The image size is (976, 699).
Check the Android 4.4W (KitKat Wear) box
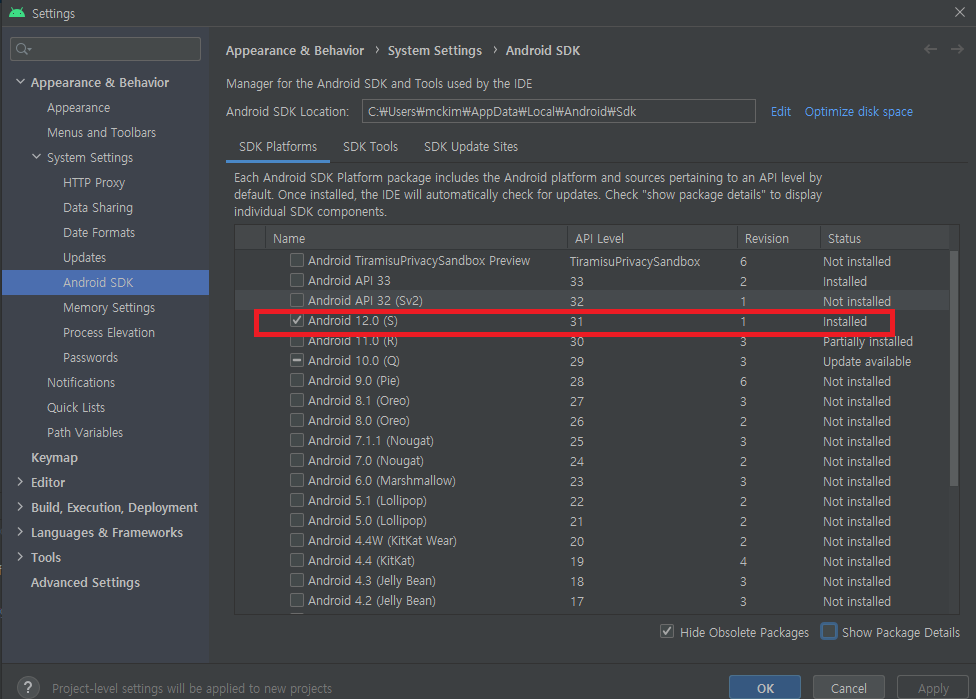point(297,540)
